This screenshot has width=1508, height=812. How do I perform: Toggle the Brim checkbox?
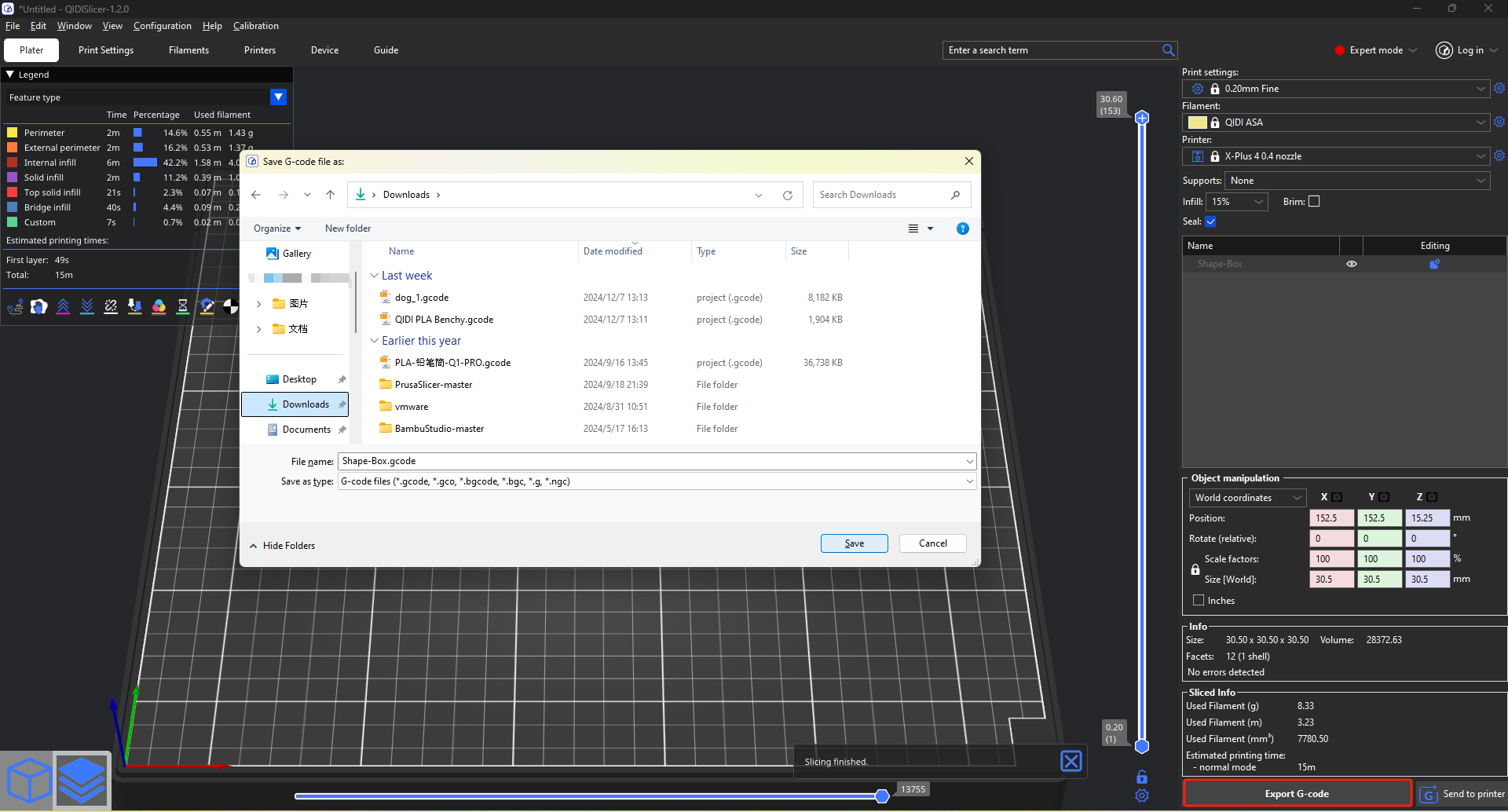[x=1314, y=202]
